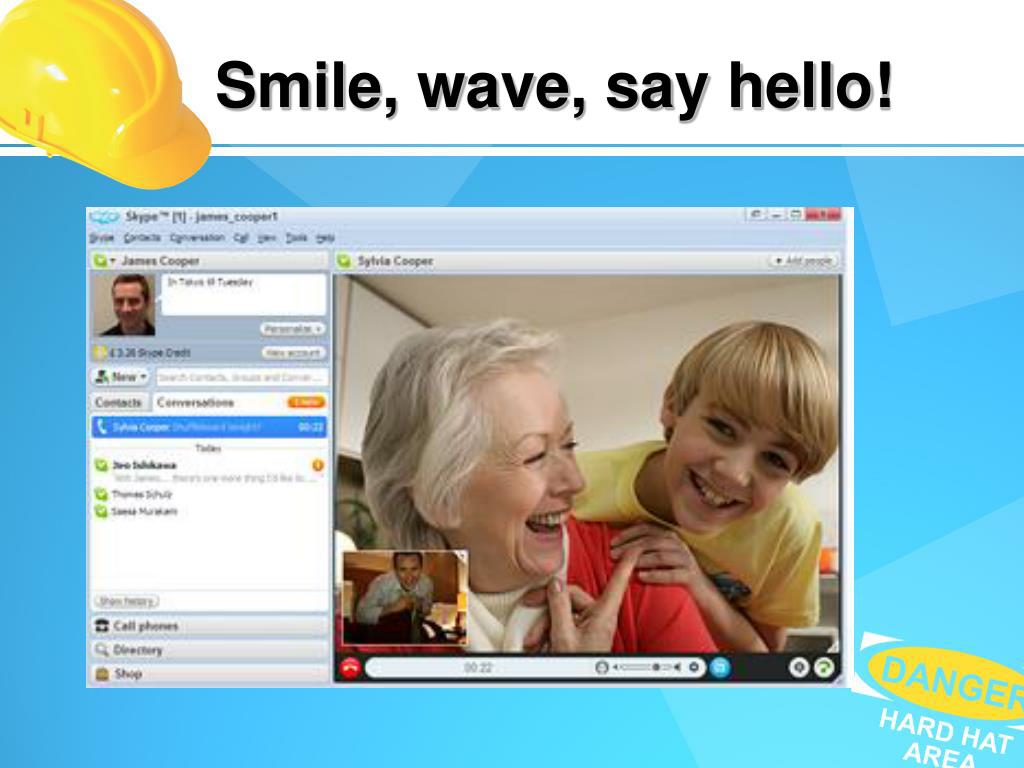Click the Skype Credit balance text

(x=150, y=353)
